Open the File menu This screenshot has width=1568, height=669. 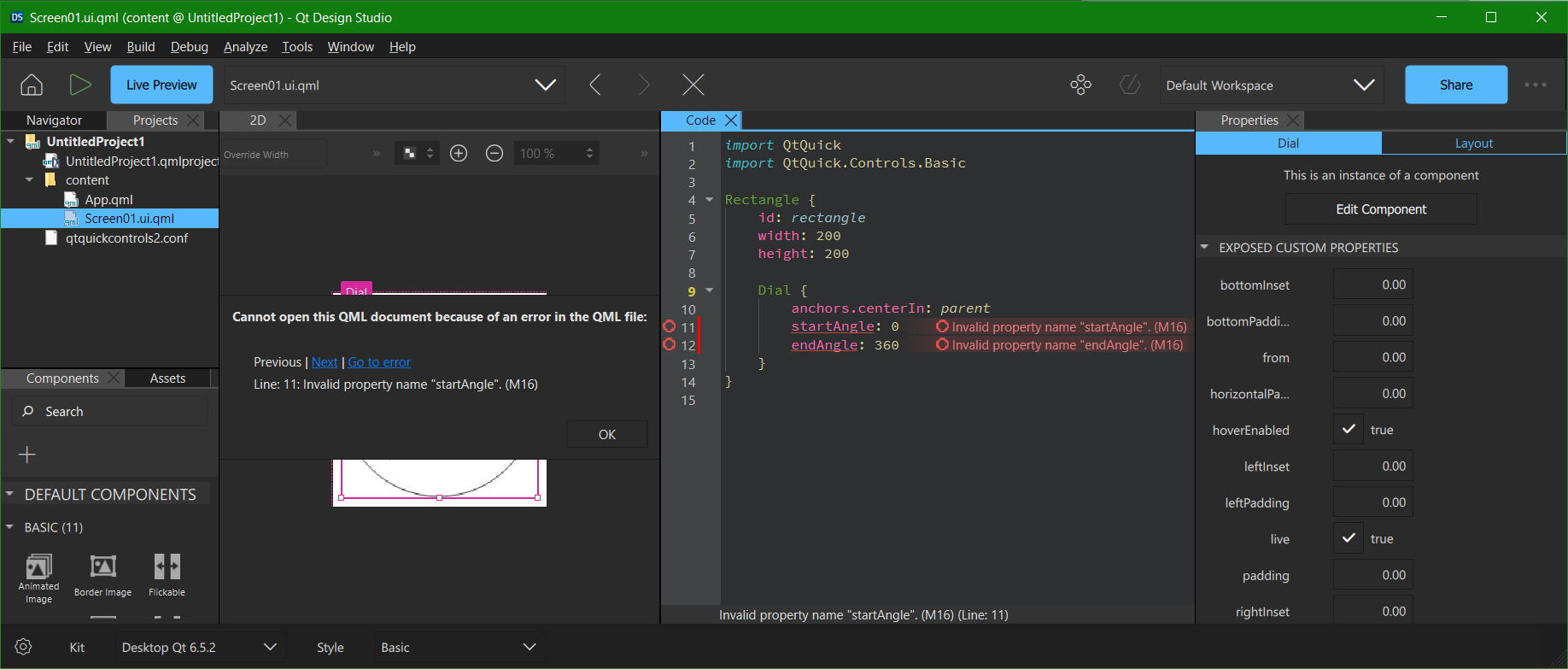point(22,47)
